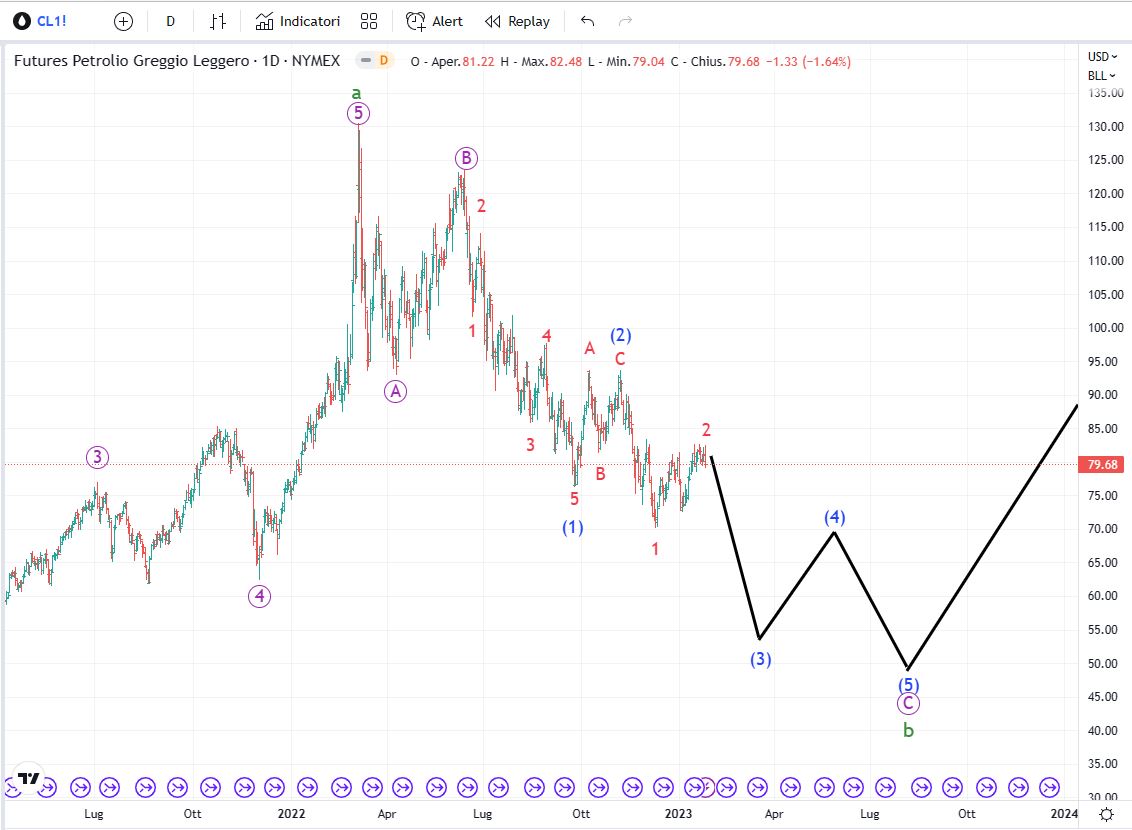Click the min price value 79.04
Screen dimensions: 1132x830
tap(648, 61)
